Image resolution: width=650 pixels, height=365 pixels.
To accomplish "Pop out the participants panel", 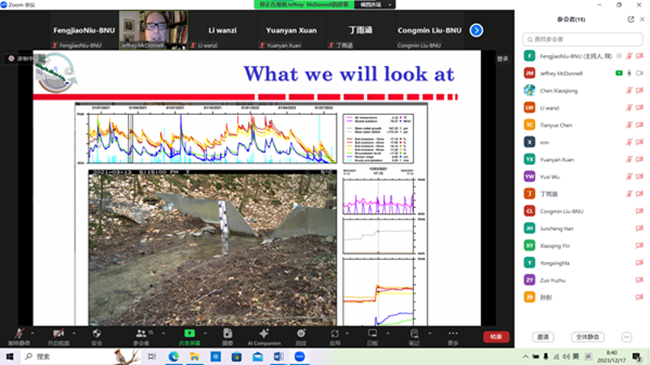I will pyautogui.click(x=631, y=19).
